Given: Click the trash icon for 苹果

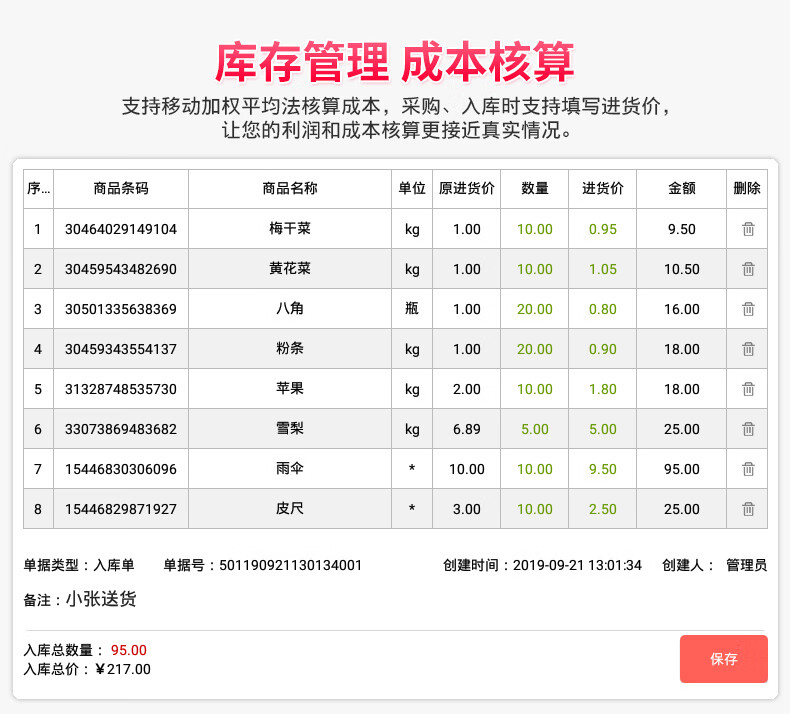Looking at the screenshot, I should pyautogui.click(x=747, y=389).
